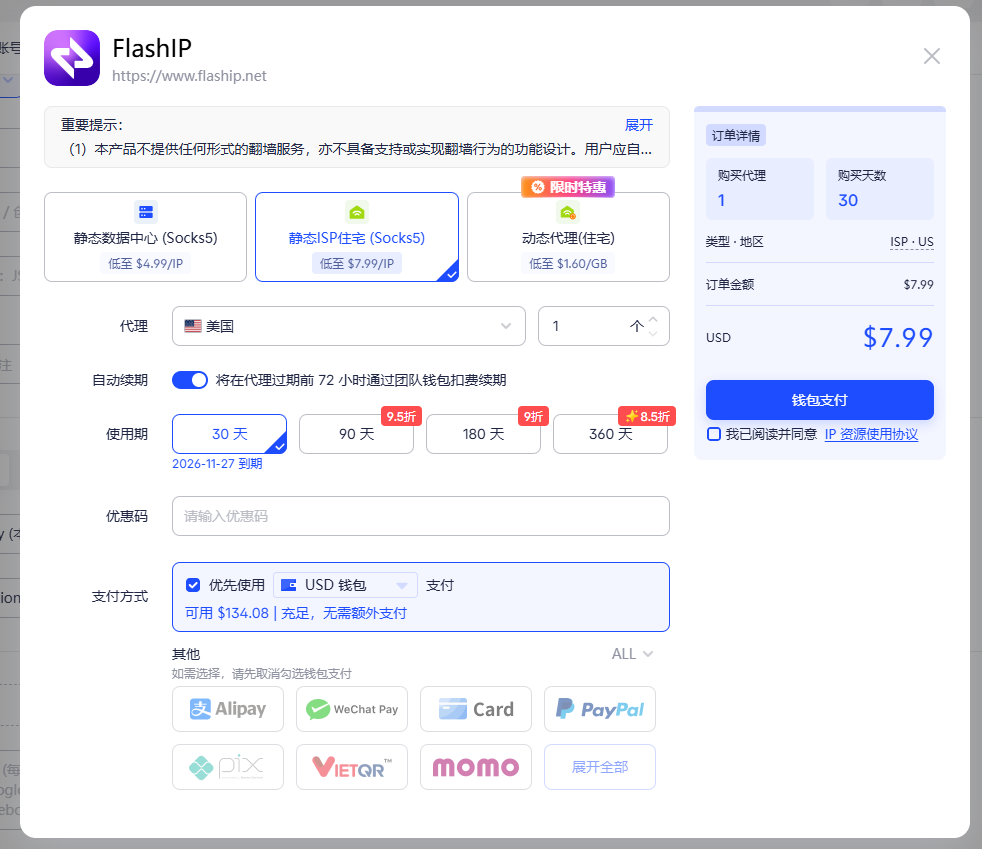
Task: Select VietQR payment method
Action: click(x=352, y=767)
